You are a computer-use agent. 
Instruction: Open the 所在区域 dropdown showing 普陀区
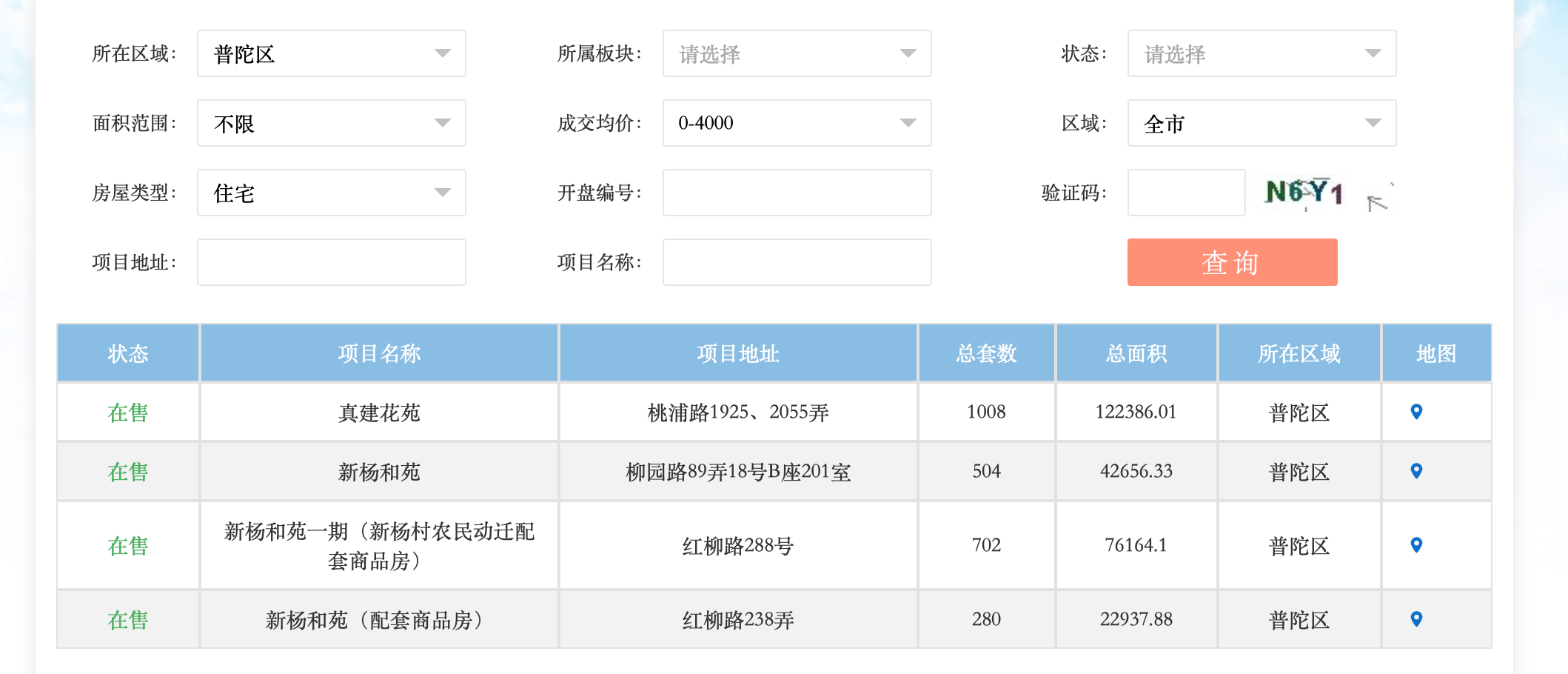coord(331,53)
